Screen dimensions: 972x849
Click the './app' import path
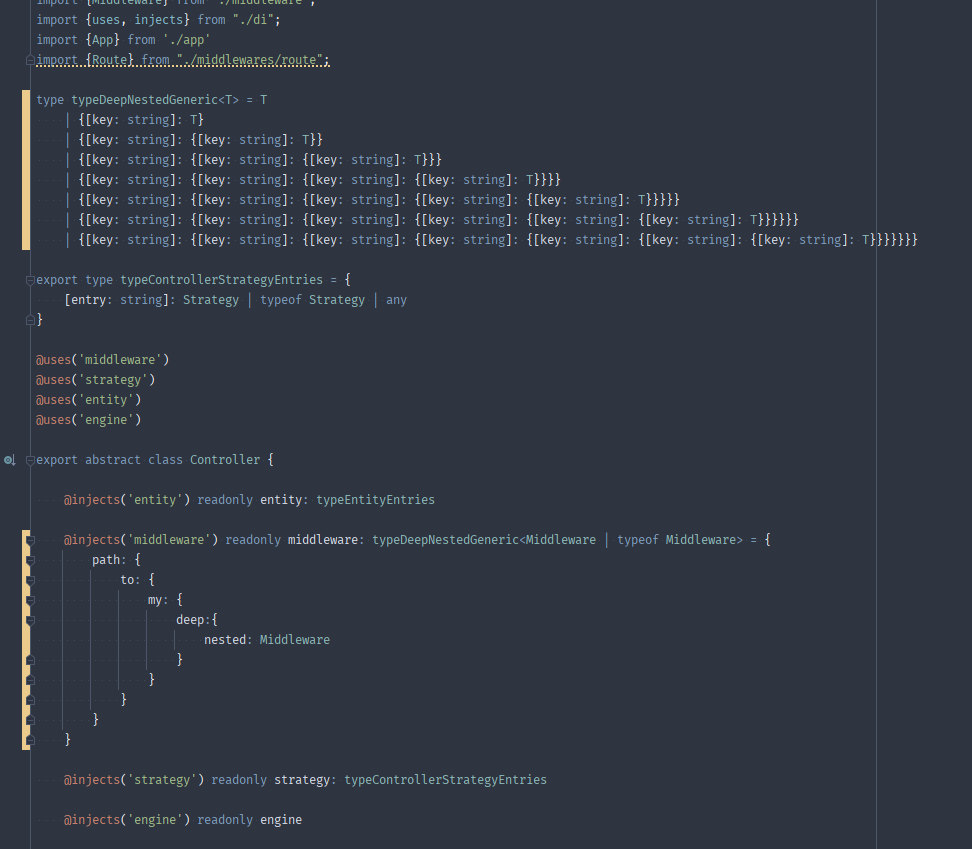click(187, 40)
